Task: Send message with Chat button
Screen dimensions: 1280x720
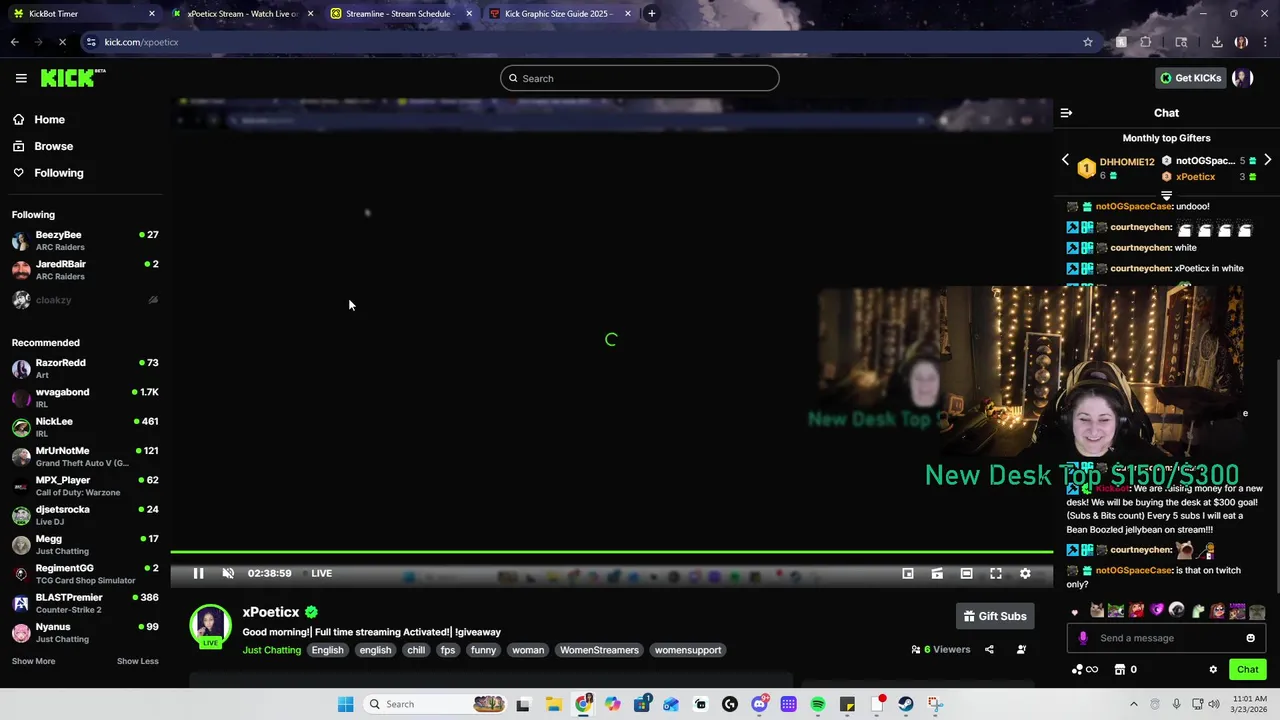Action: (x=1247, y=669)
